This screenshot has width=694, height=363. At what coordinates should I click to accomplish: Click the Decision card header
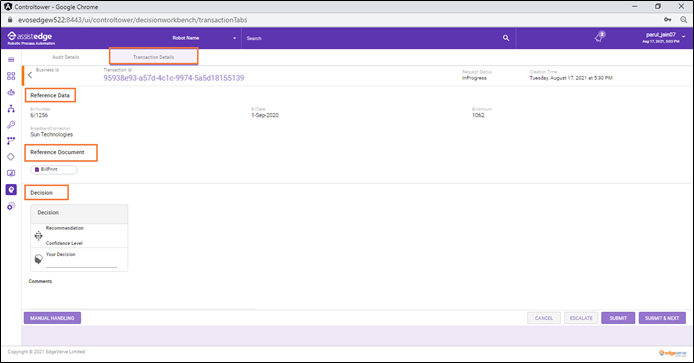[x=79, y=213]
